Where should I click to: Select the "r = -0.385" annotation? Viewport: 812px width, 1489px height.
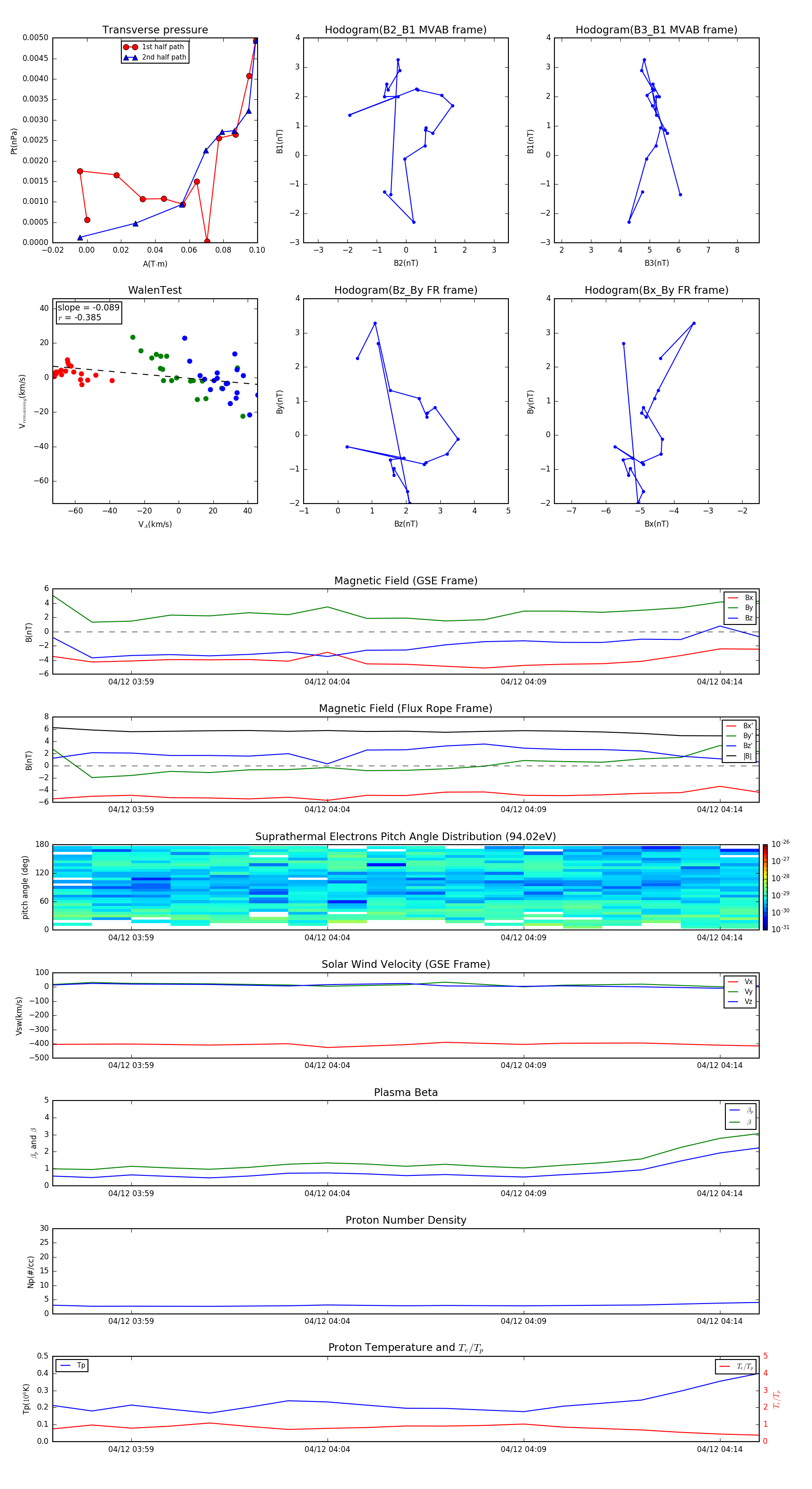click(x=80, y=317)
